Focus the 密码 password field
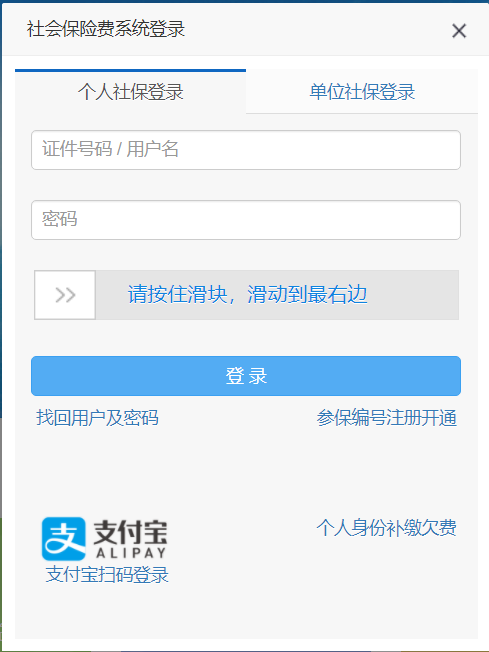The height and width of the screenshot is (652, 489). [x=246, y=220]
